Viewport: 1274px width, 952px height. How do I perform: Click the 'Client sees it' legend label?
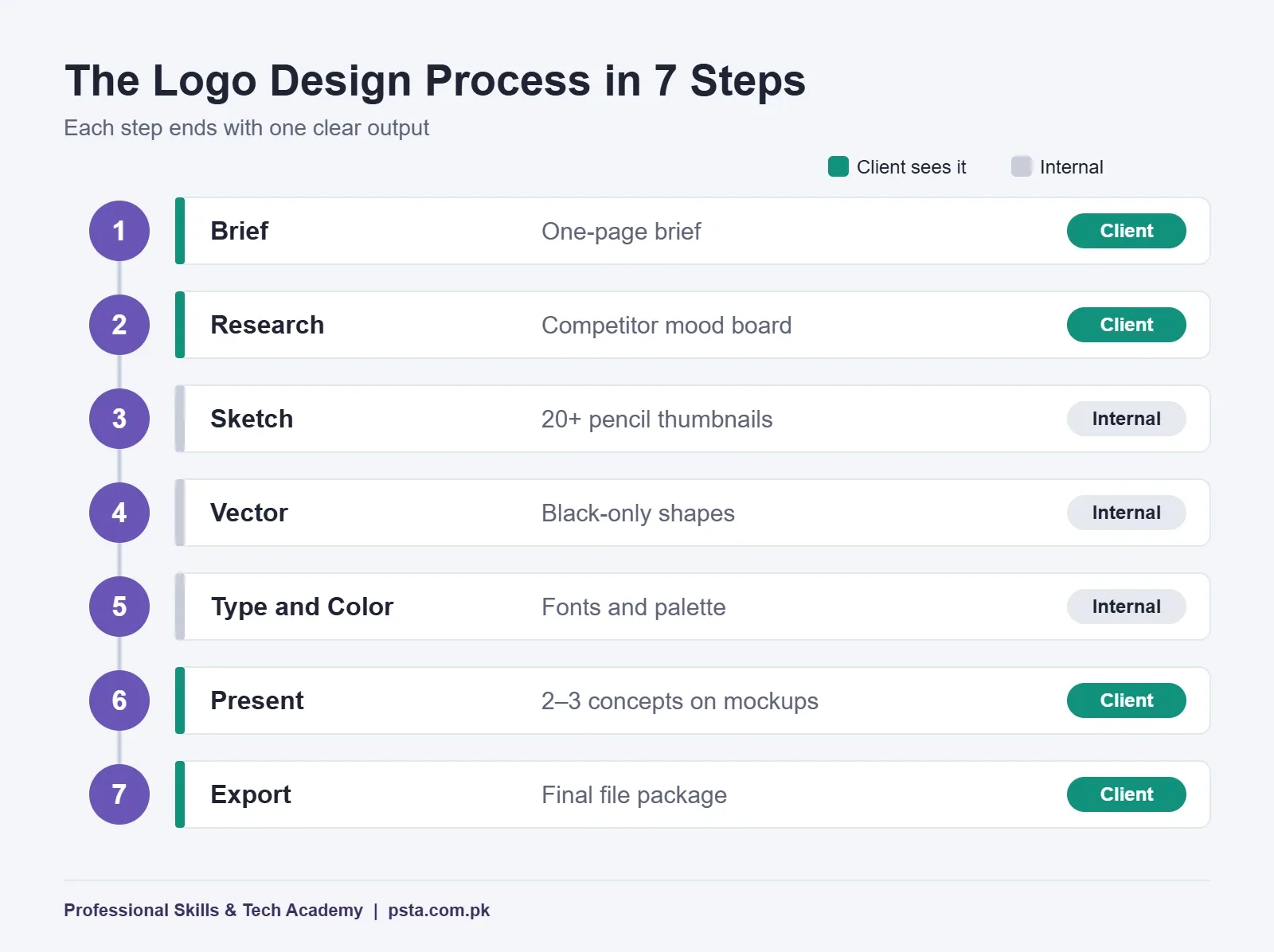912,167
